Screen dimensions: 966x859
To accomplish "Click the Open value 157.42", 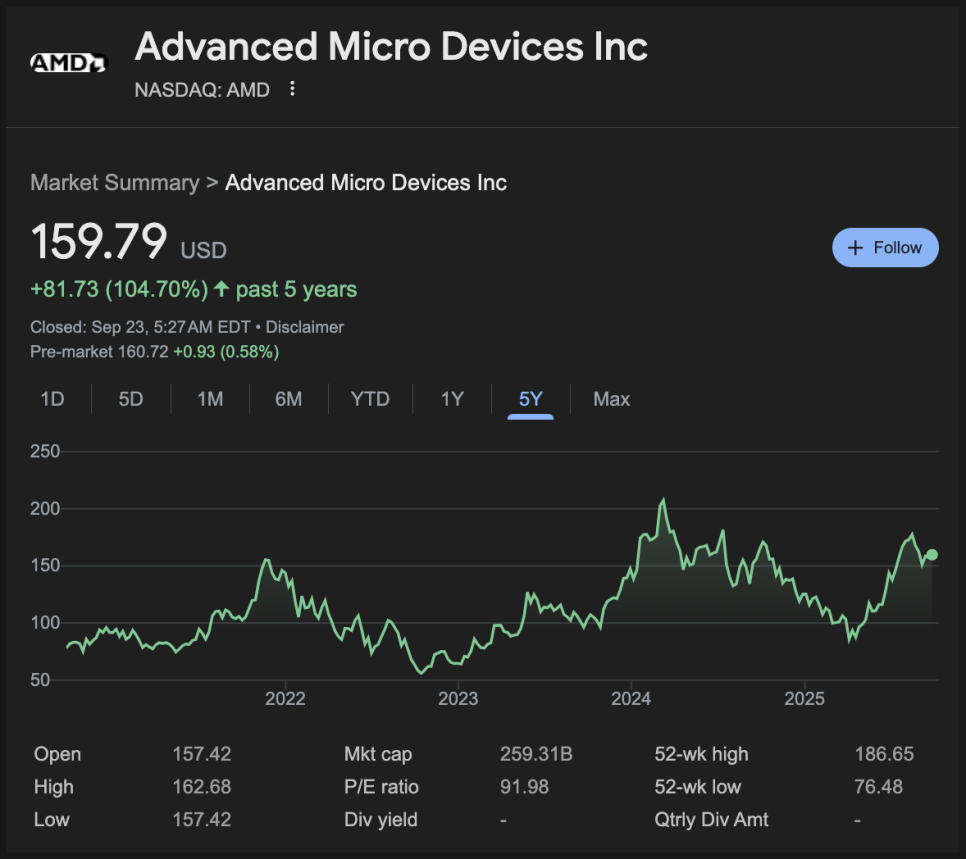I will tap(201, 754).
